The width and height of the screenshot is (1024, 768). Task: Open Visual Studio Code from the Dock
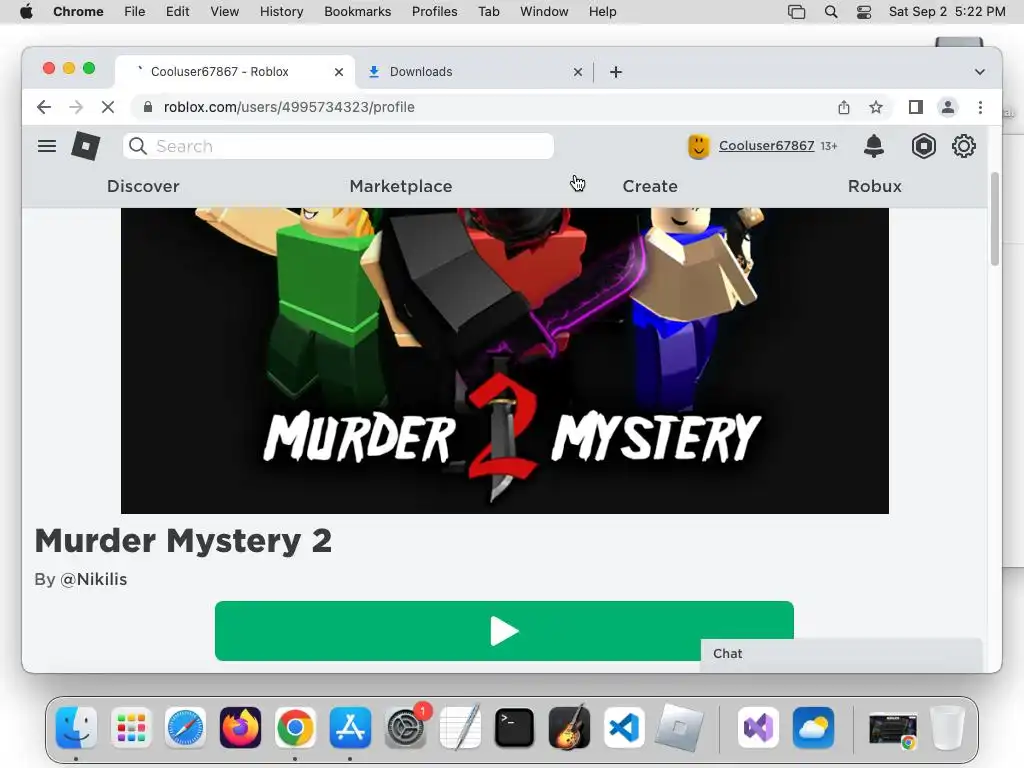624,728
